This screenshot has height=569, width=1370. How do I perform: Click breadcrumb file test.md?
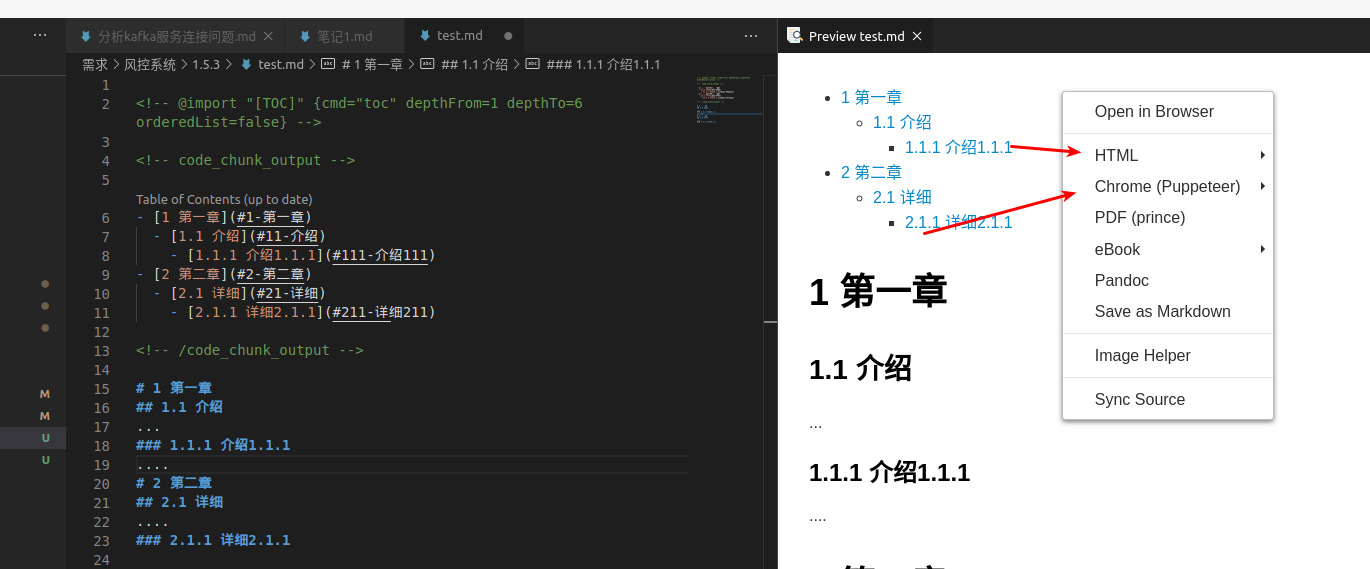(x=281, y=64)
